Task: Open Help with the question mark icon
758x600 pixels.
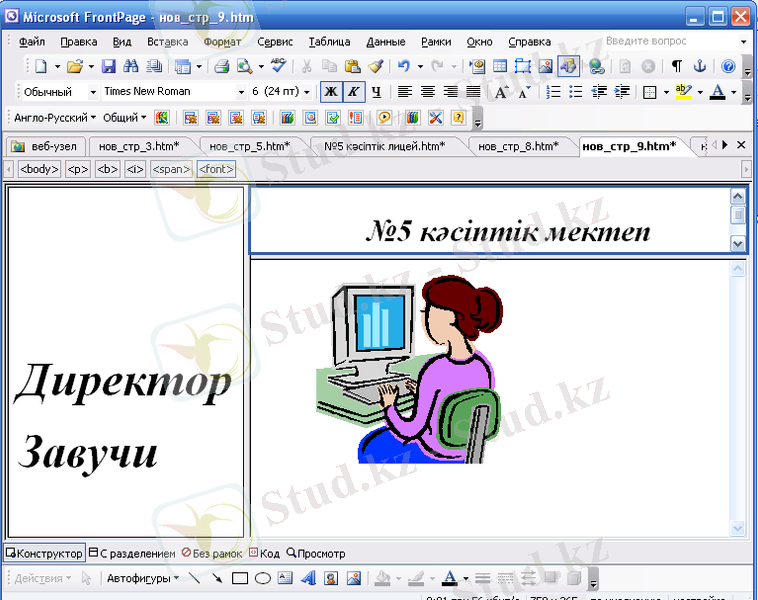Action: pos(728,66)
